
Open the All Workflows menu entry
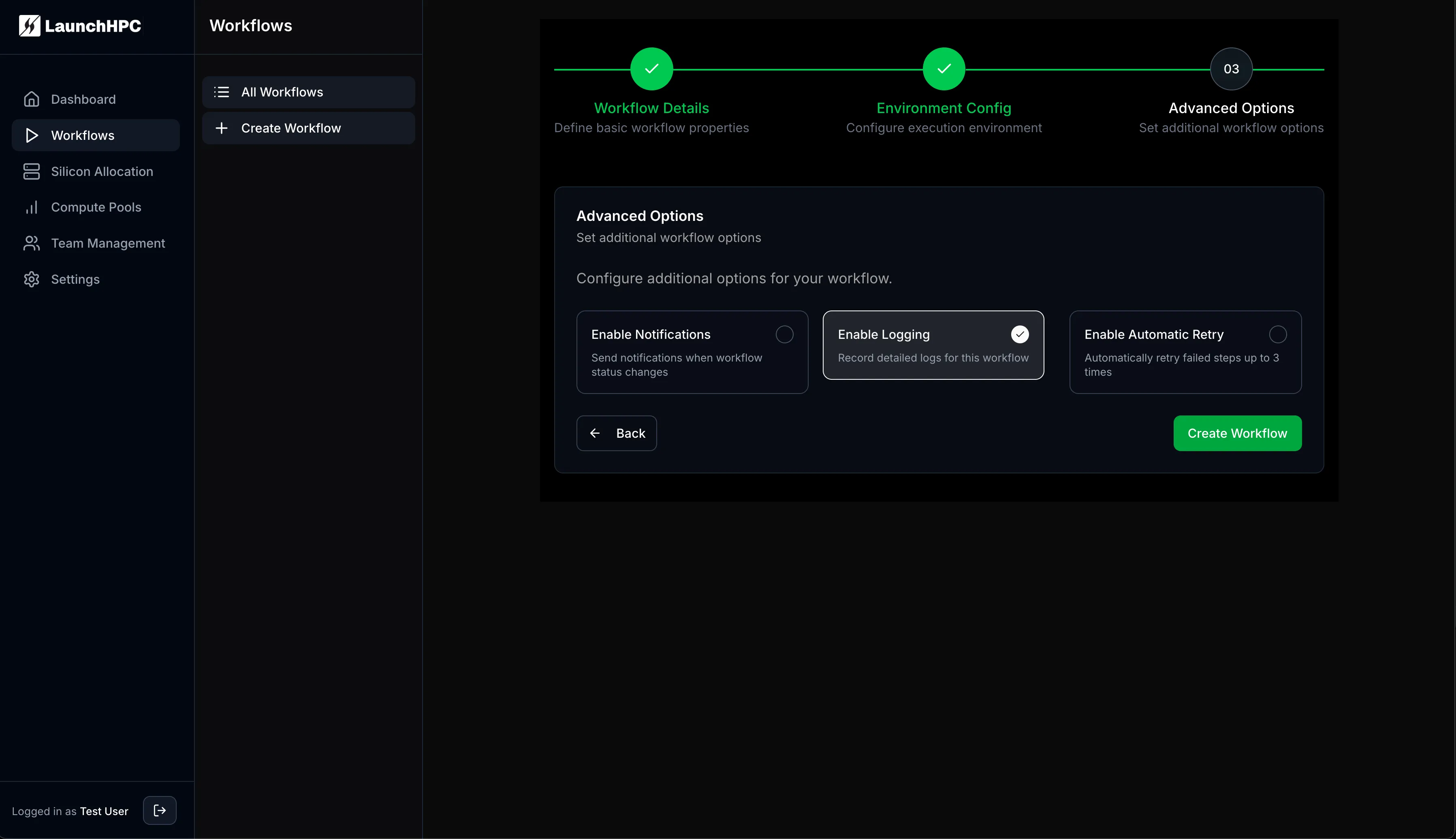point(282,92)
